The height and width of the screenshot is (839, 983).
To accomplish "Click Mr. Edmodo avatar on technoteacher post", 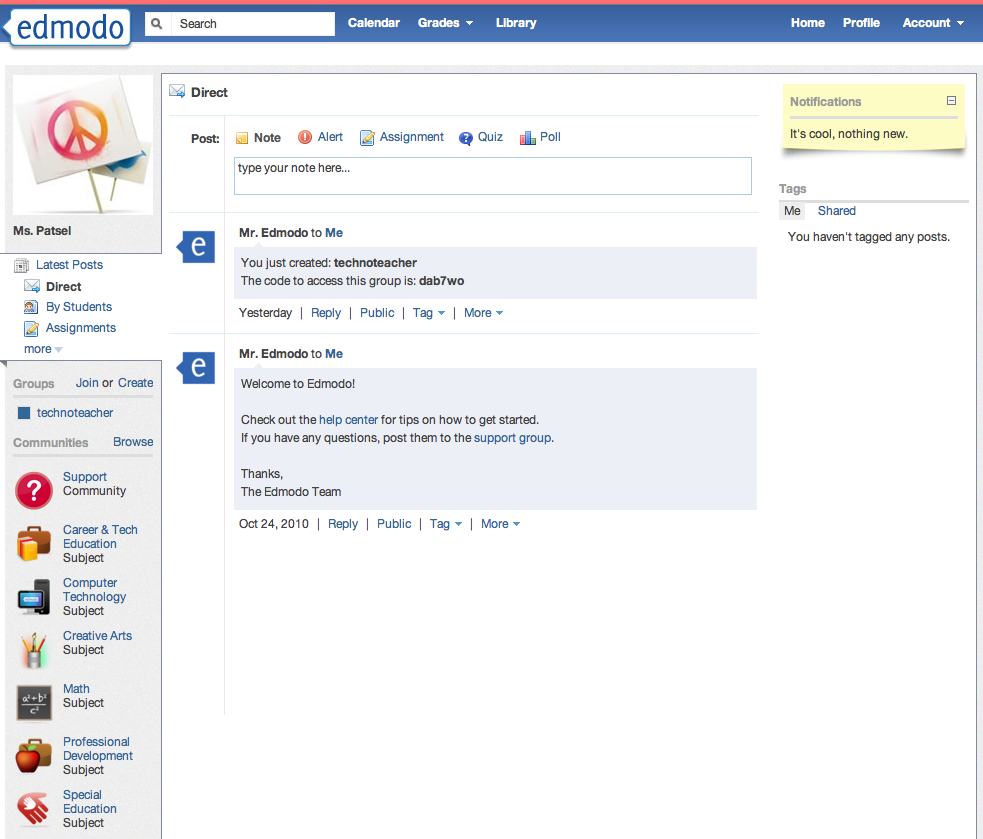I will point(196,246).
